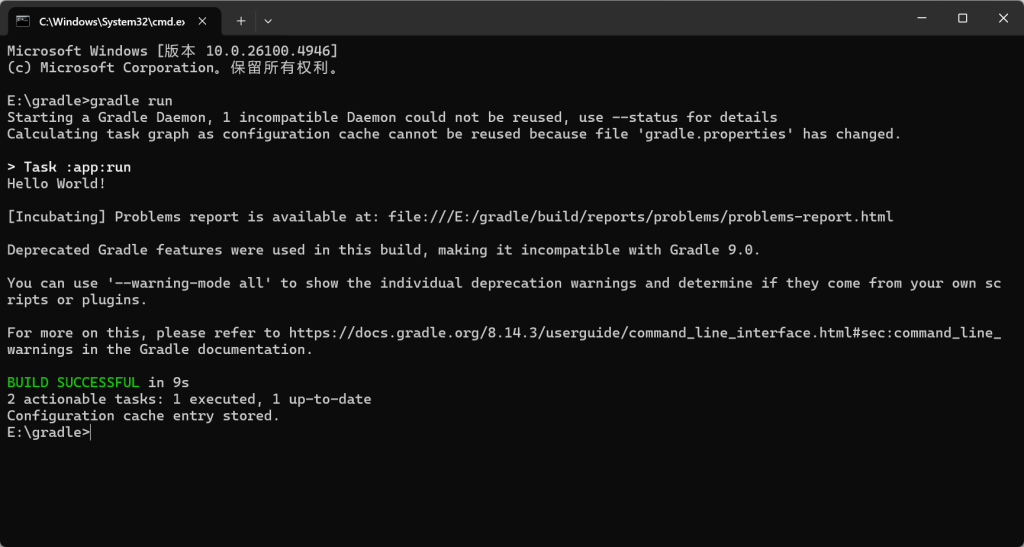
Task: Close the cmd.exe tab
Action: point(206,20)
